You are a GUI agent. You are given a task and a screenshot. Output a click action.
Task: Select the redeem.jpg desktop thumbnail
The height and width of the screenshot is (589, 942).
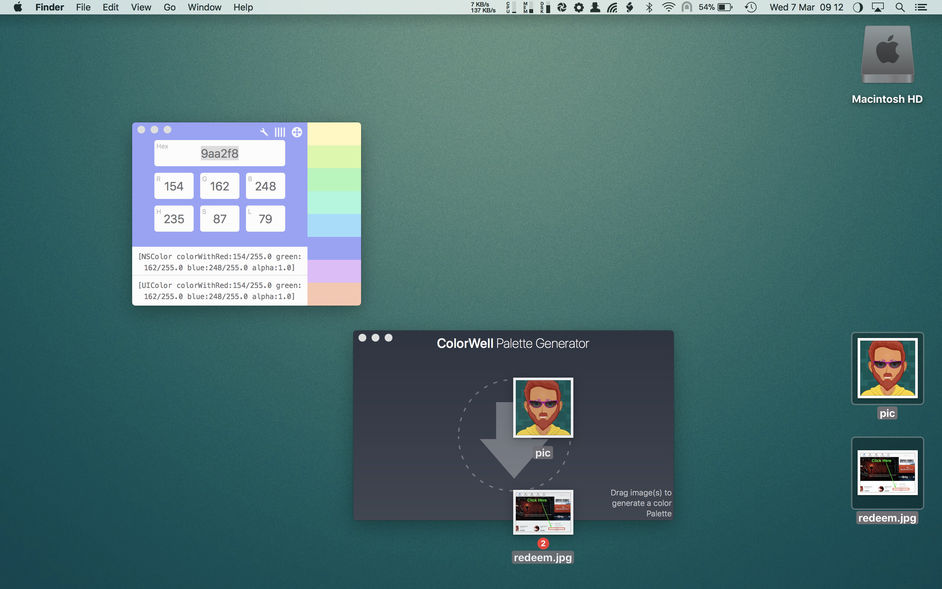pos(887,474)
